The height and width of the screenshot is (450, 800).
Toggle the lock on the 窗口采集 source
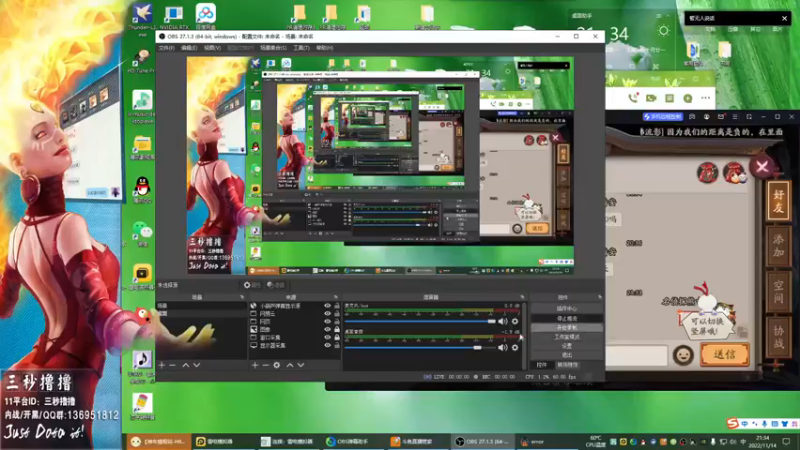point(337,337)
